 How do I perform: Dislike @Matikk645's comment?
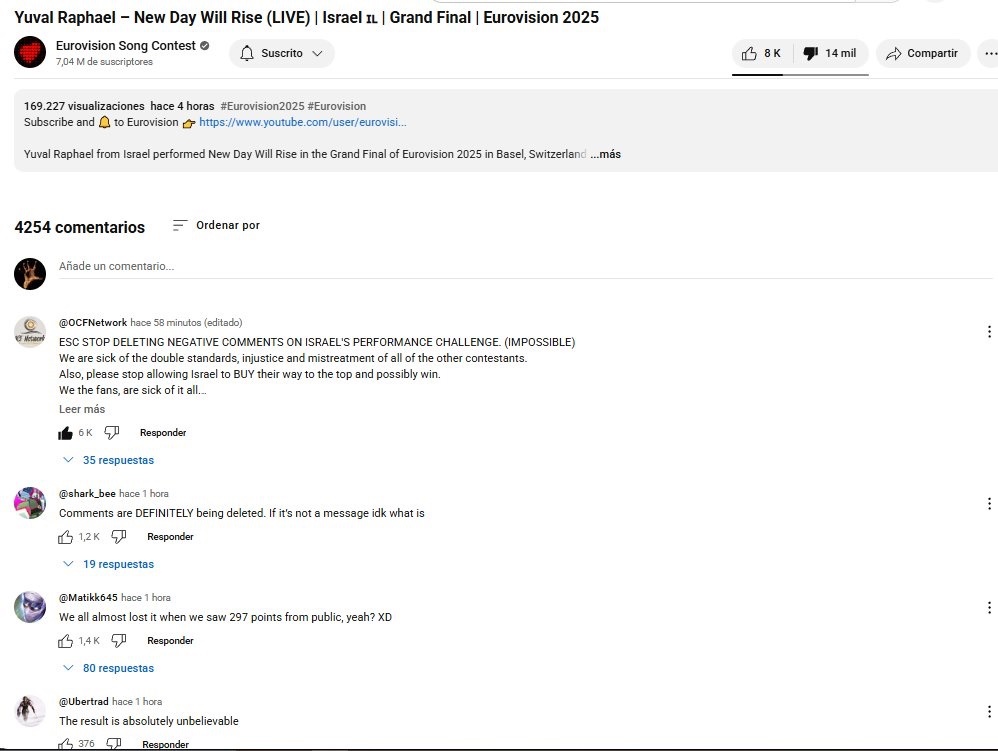coord(119,640)
